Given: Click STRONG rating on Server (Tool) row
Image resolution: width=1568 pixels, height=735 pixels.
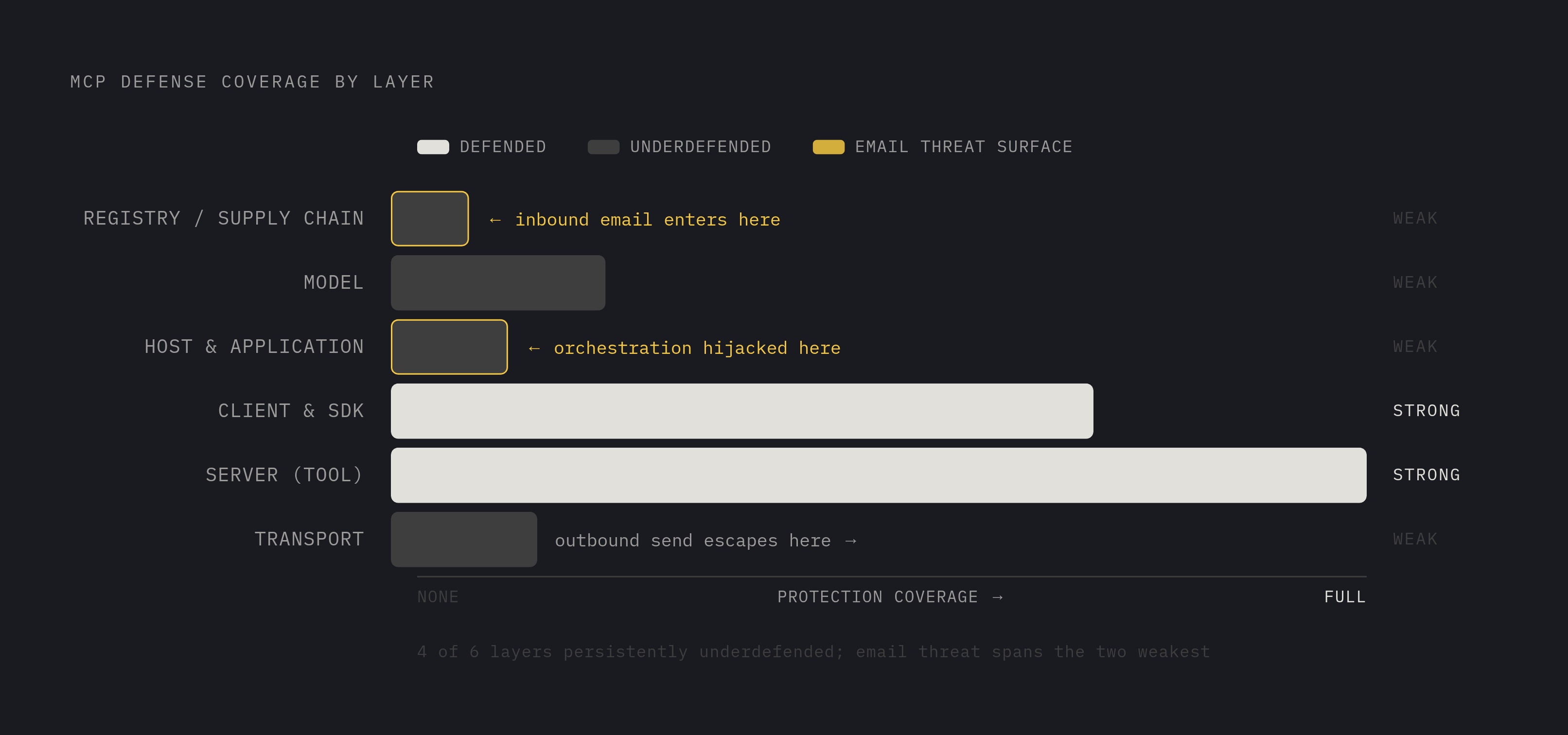Looking at the screenshot, I should (x=1427, y=474).
